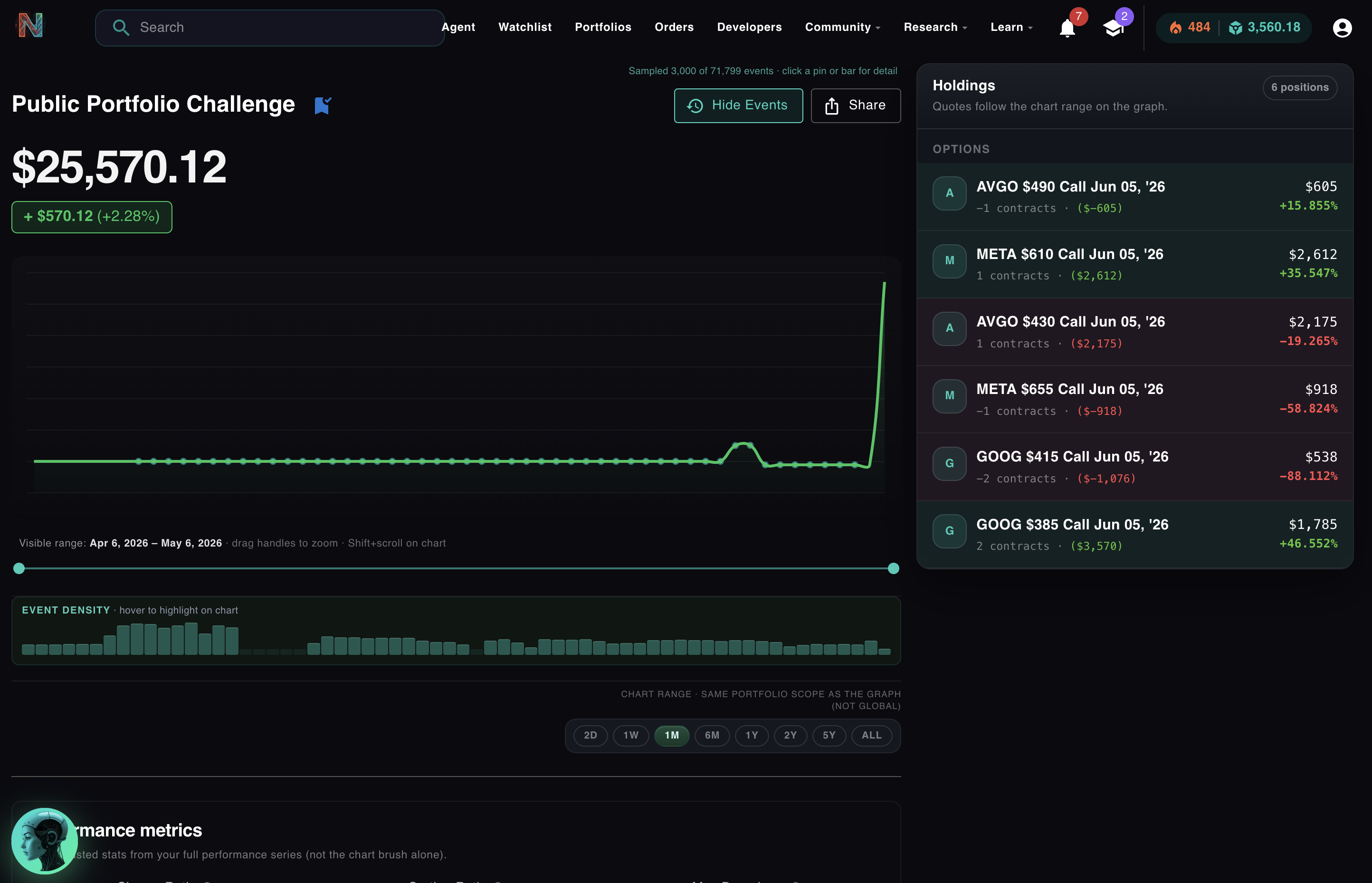This screenshot has height=883, width=1372.
Task: Click the Sampled 3,000 of 71,799 events note
Action: [763, 71]
